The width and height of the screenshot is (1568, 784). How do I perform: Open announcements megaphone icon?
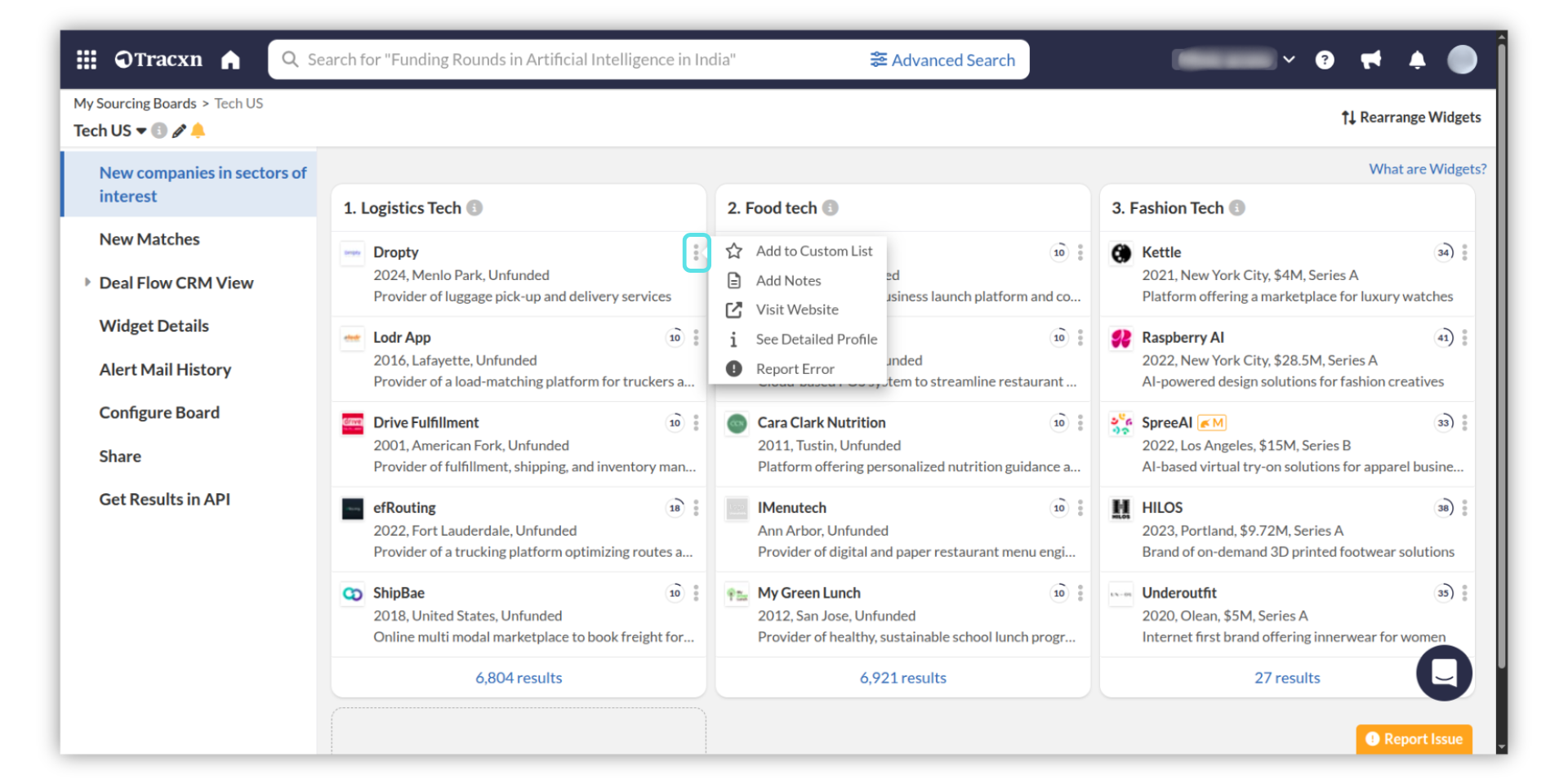click(1370, 60)
